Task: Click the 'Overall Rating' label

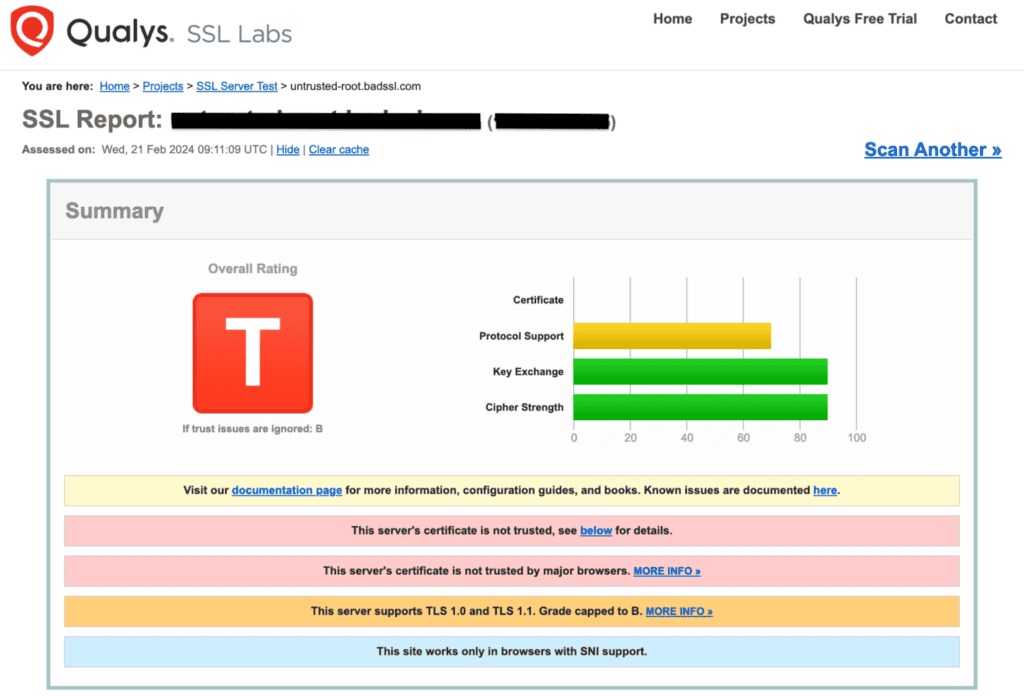Action: tap(252, 268)
